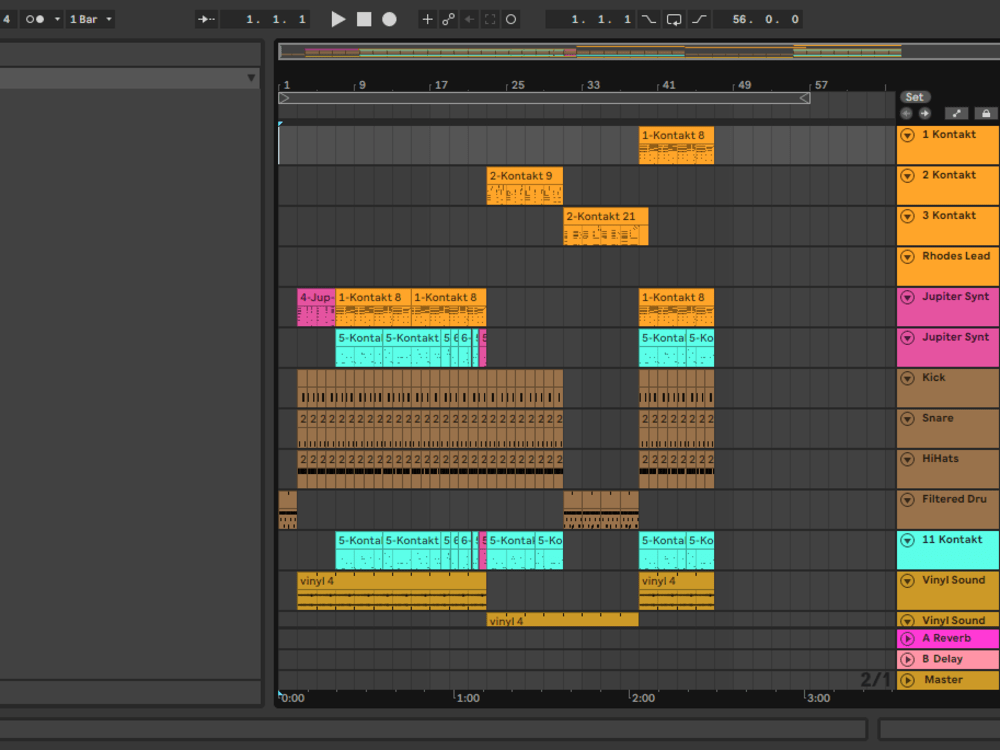Click Session Record circle icon
Viewport: 1000px width, 750px height.
511,19
